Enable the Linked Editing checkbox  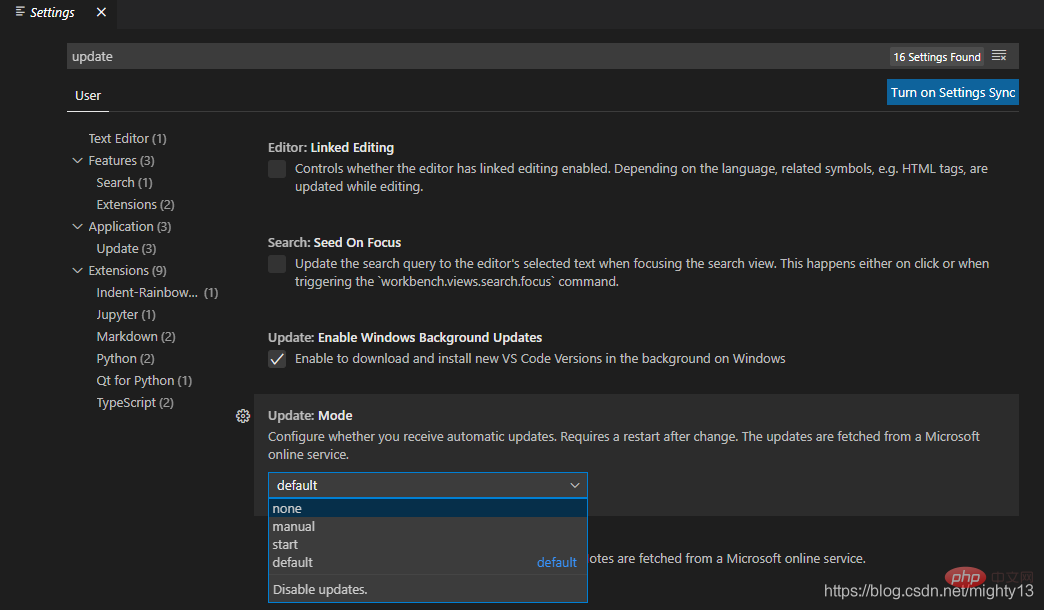[x=277, y=169]
